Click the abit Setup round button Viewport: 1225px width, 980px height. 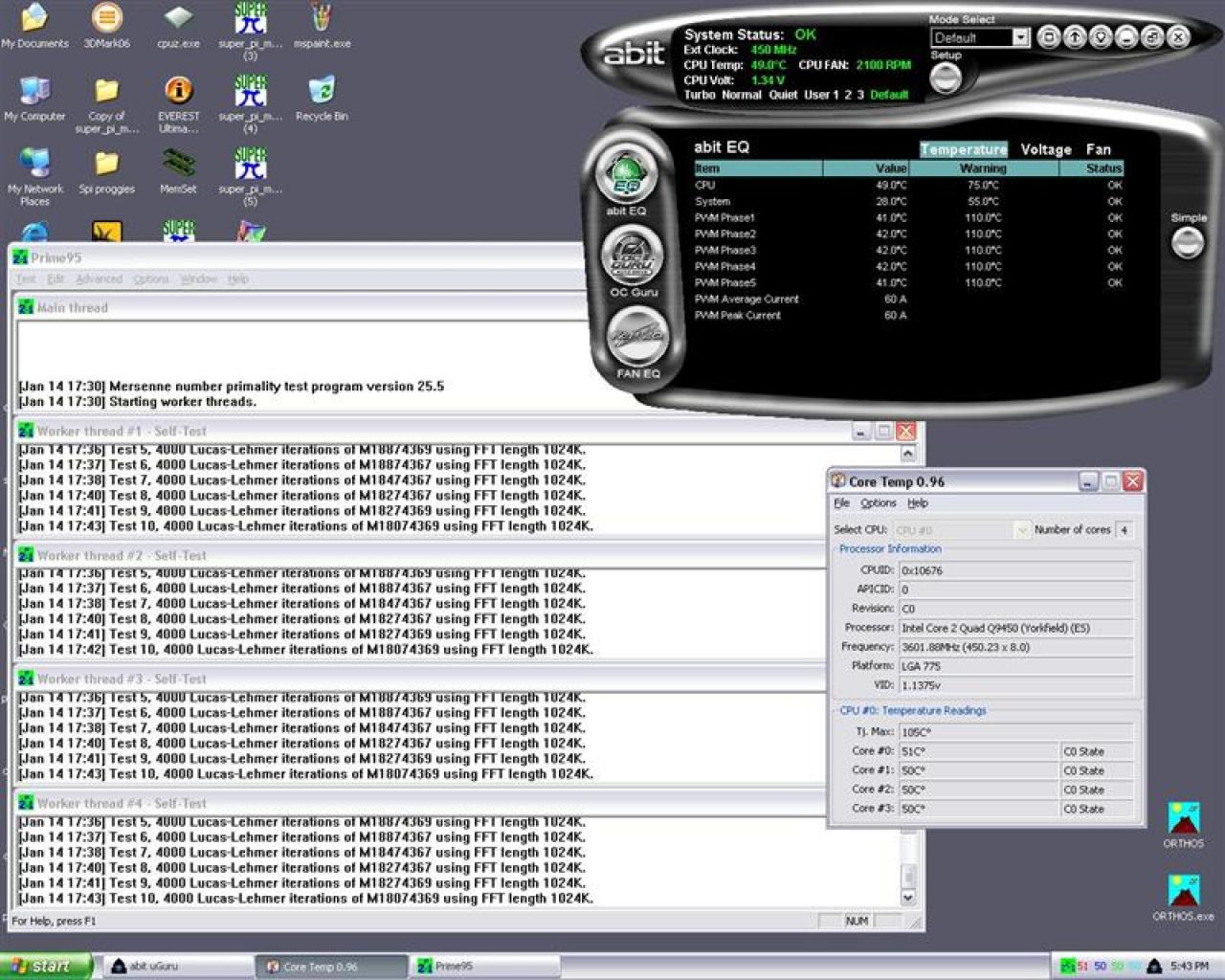946,78
